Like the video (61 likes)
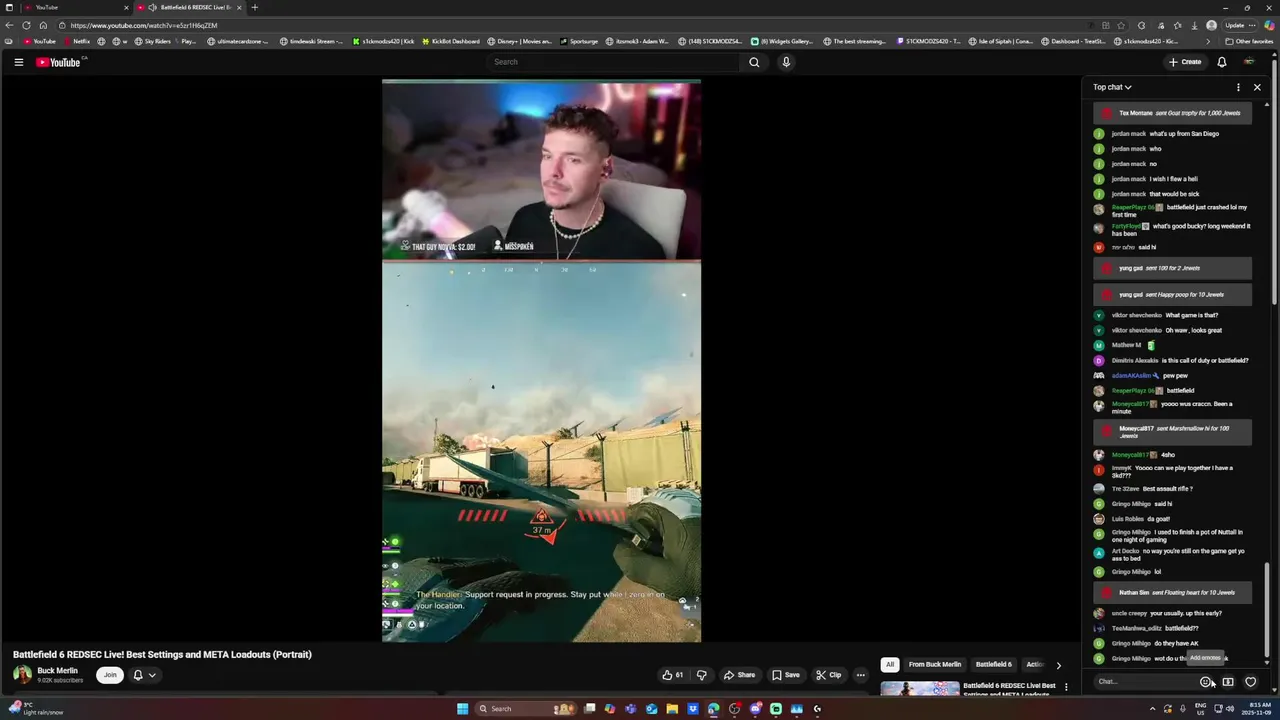The height and width of the screenshot is (720, 1280). pos(673,675)
